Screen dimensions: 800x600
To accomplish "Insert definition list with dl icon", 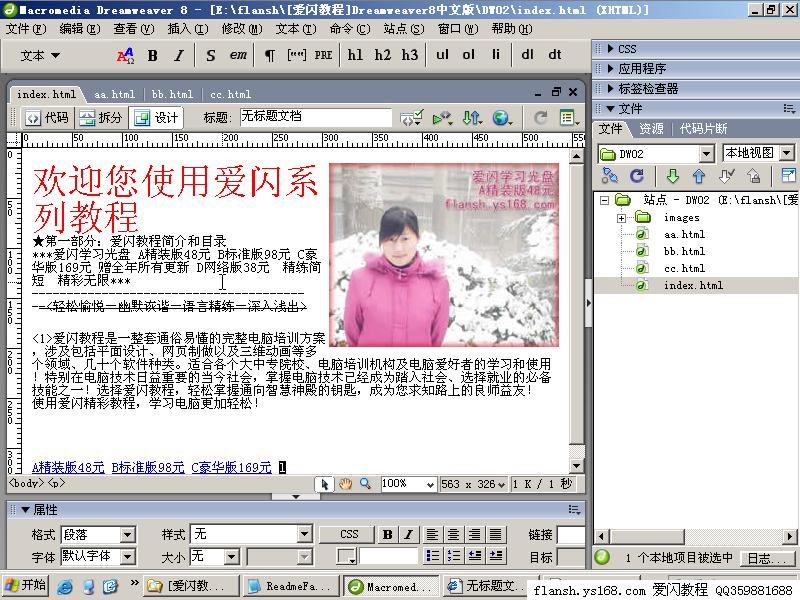I will coord(528,55).
